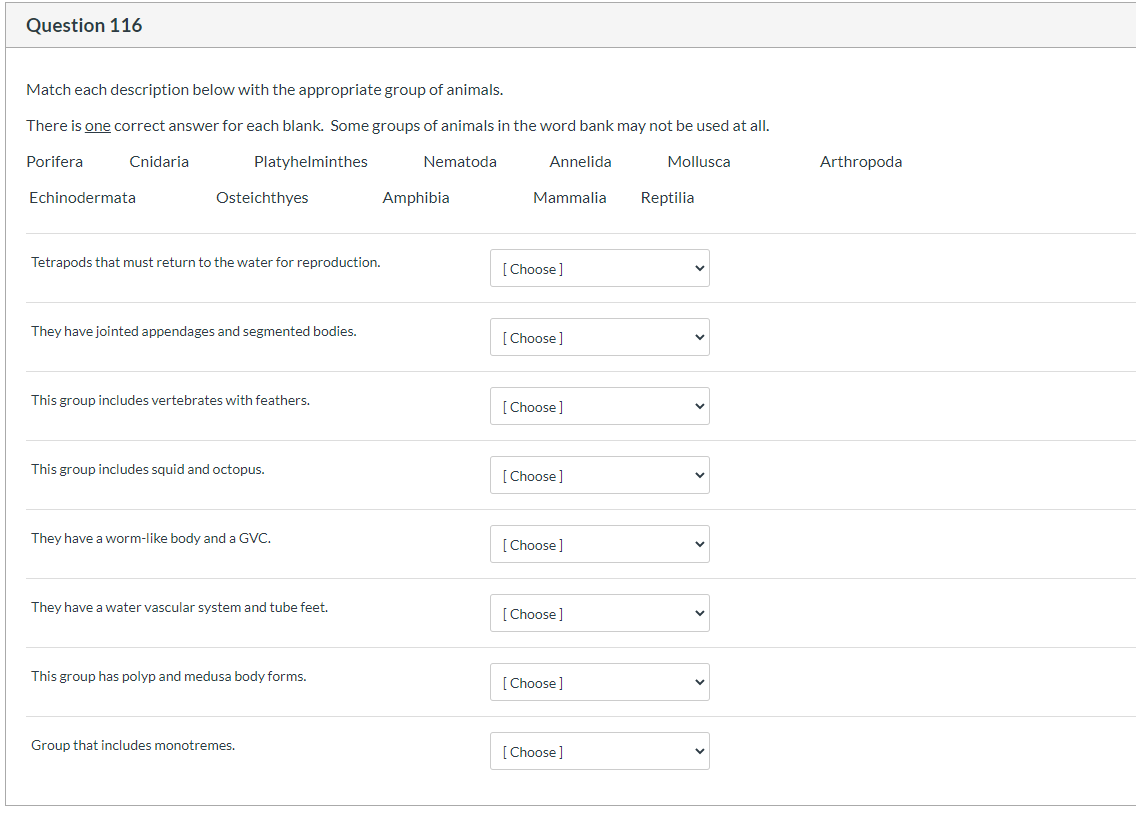
Task: Open dropdown for the monotremes group
Action: 599,751
